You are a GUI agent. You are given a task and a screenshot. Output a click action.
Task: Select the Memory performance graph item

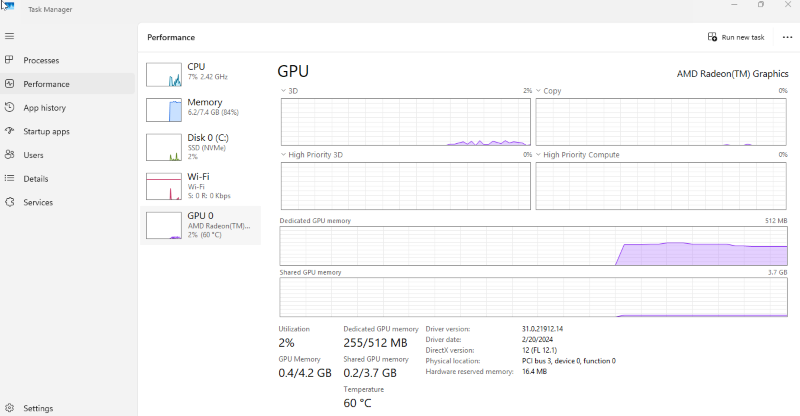(x=200, y=108)
